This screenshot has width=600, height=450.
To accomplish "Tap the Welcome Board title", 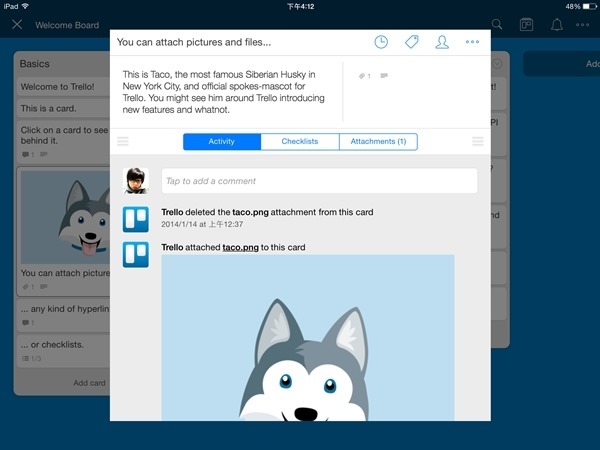I will pyautogui.click(x=67, y=25).
